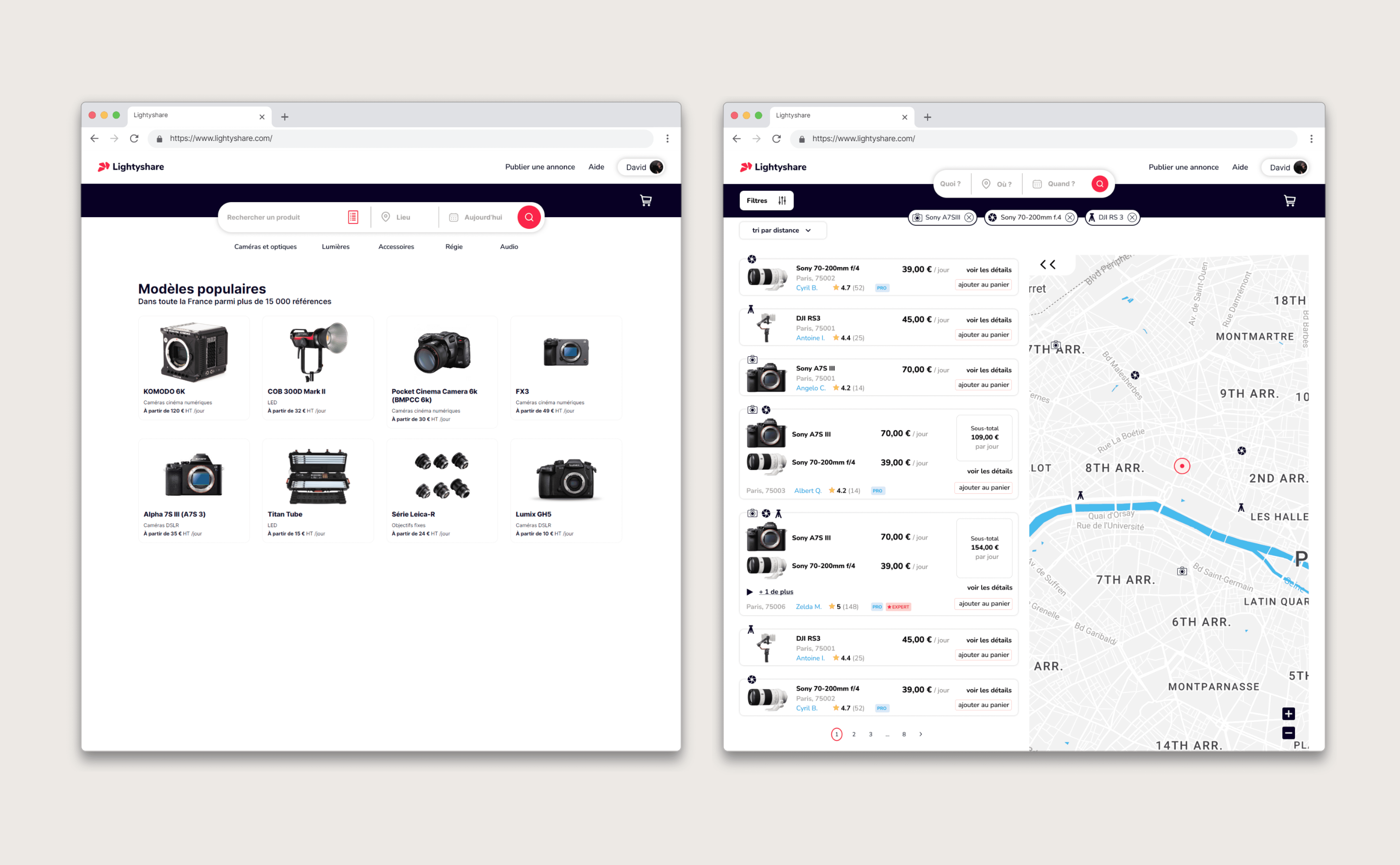Image resolution: width=1400 pixels, height=865 pixels.
Task: Open the product list icon in search bar
Action: point(353,217)
